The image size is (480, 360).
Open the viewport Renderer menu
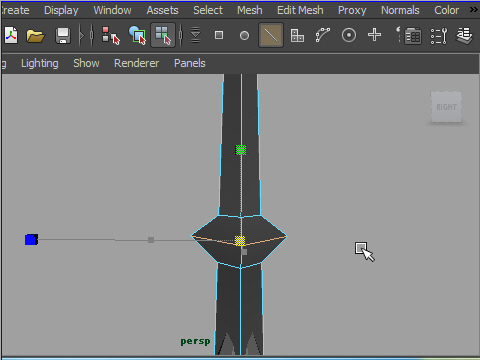pyautogui.click(x=137, y=63)
